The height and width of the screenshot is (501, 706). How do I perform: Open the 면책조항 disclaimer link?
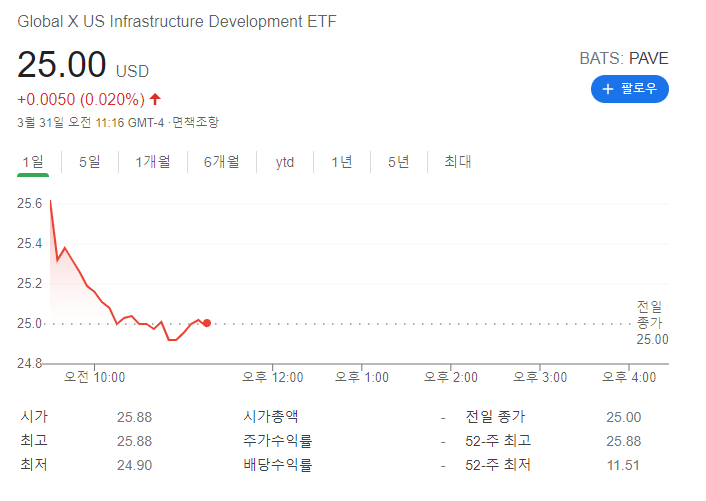point(195,122)
